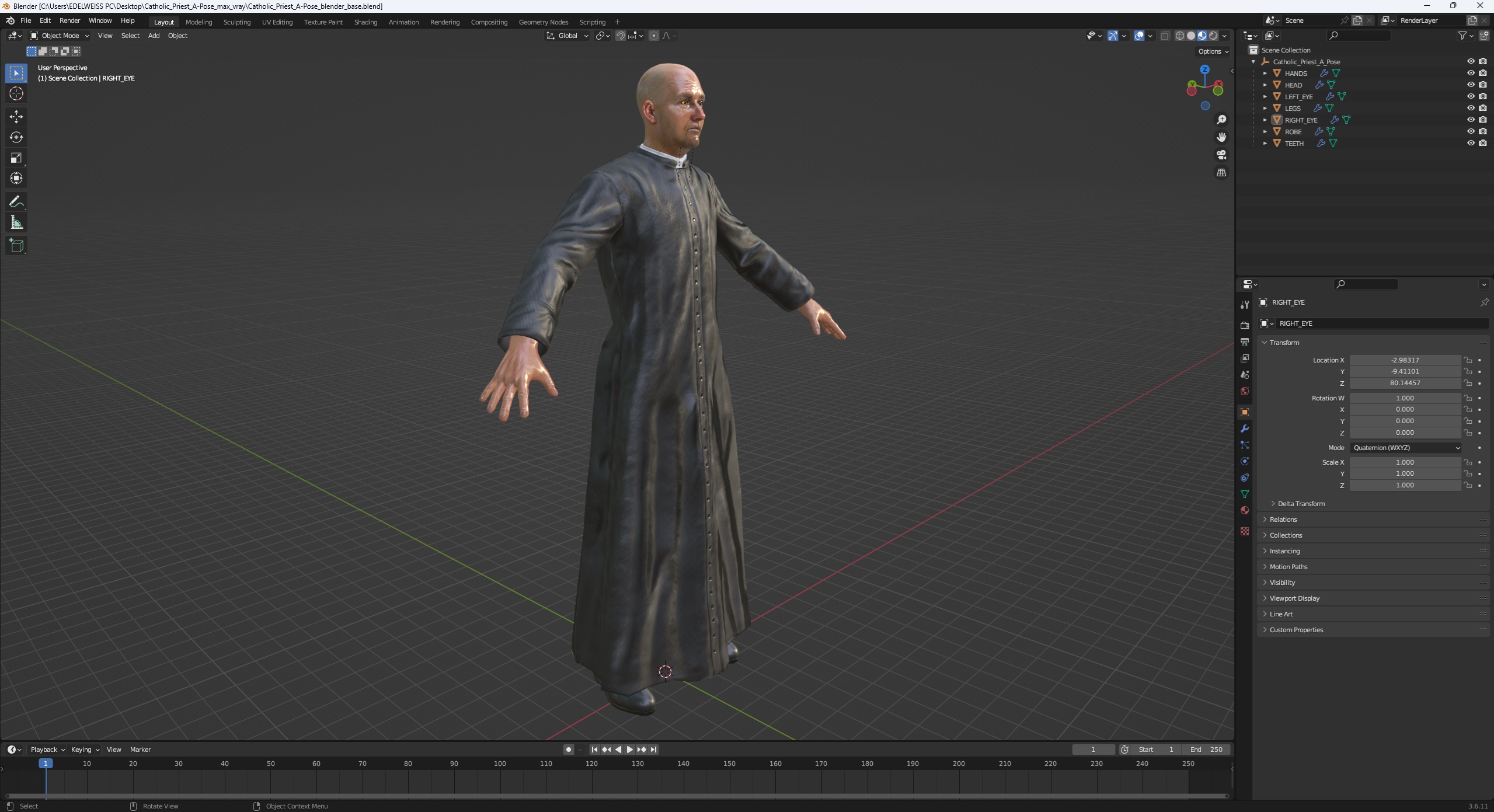Image resolution: width=1494 pixels, height=812 pixels.
Task: Disable TEETH object in renders
Action: (x=1483, y=143)
